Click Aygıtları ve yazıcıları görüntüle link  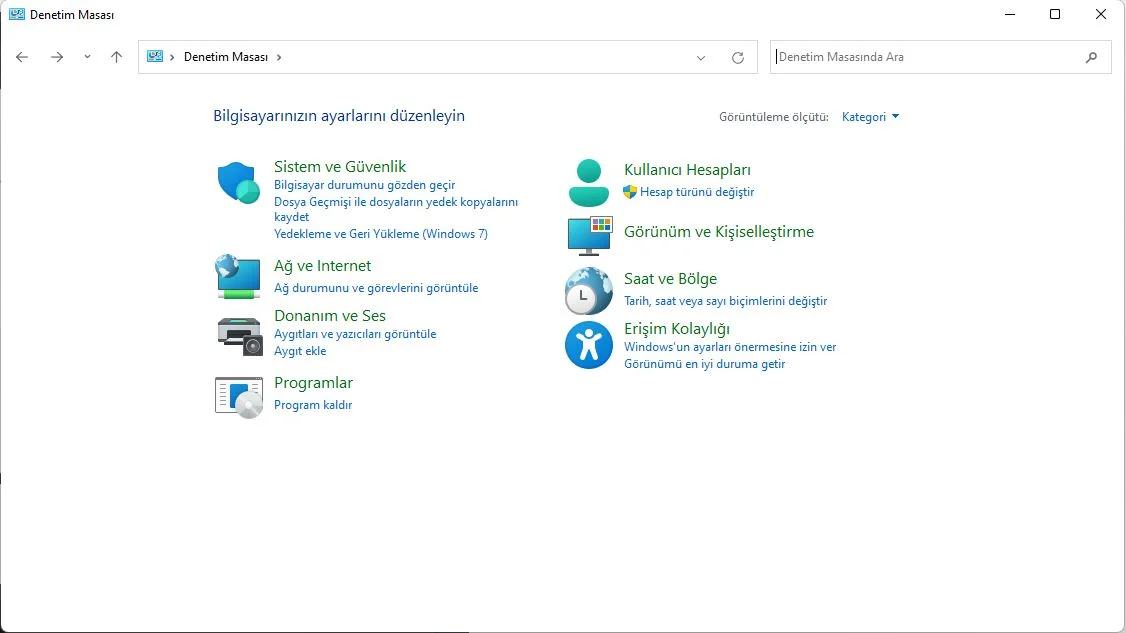tap(355, 334)
